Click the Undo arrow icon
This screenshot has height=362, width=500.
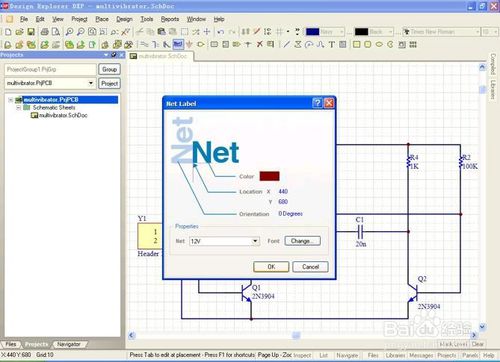click(x=220, y=32)
